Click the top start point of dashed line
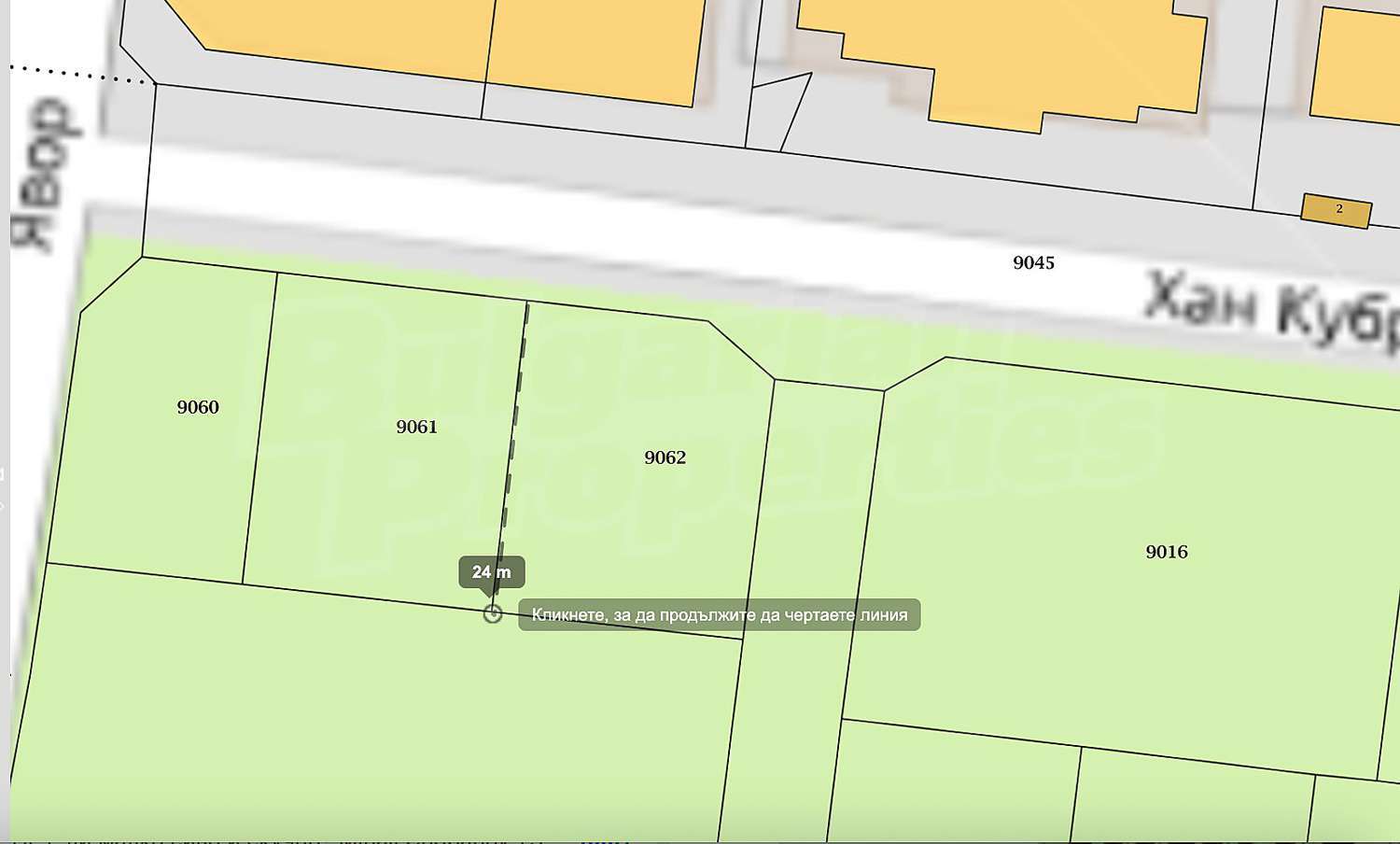The height and width of the screenshot is (844, 1400). pos(527,303)
